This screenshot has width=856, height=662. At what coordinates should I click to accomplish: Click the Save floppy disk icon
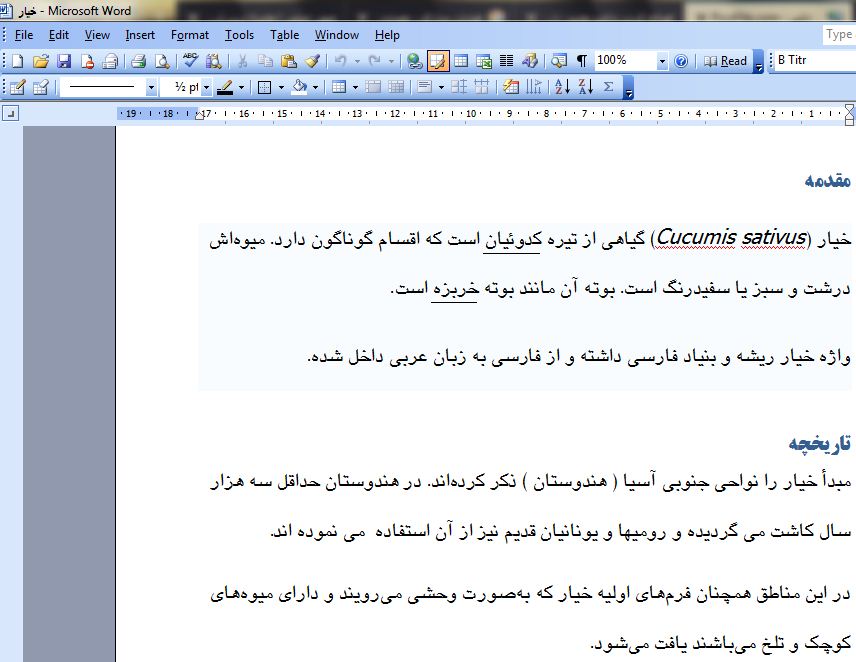(x=64, y=61)
